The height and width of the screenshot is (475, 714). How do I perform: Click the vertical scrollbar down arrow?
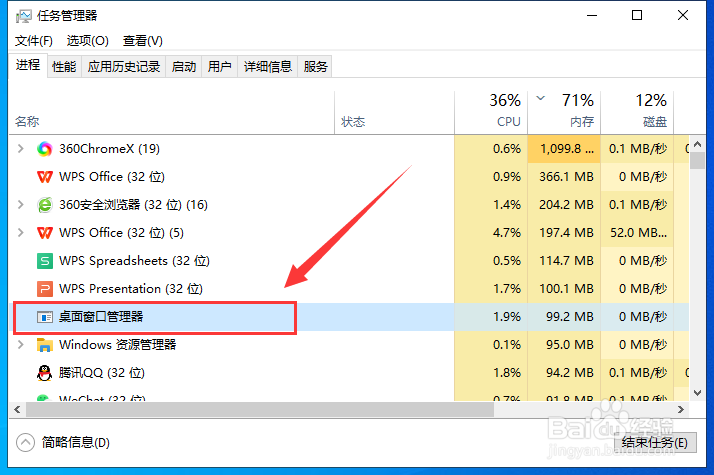(697, 393)
